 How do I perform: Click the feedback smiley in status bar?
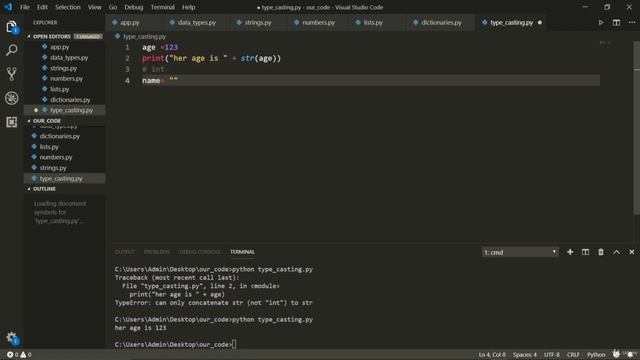[616, 354]
